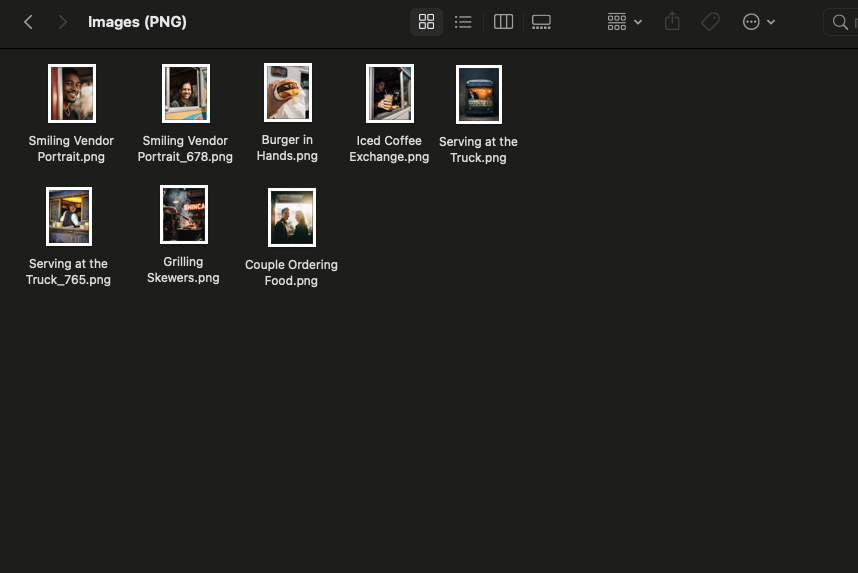This screenshot has width=858, height=573.
Task: Open the group-by options dropdown
Action: point(624,22)
